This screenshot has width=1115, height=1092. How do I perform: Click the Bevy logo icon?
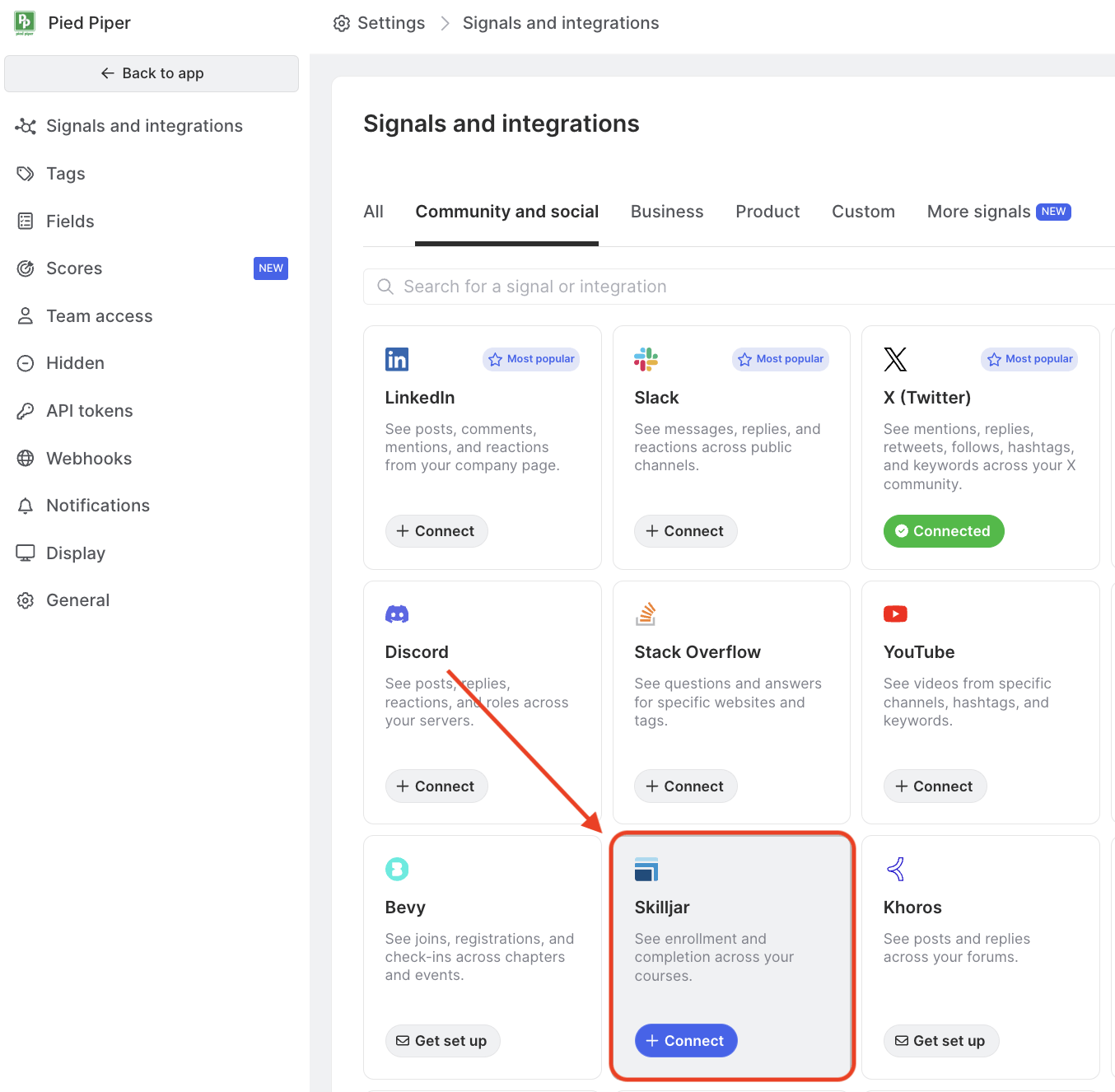click(x=397, y=869)
